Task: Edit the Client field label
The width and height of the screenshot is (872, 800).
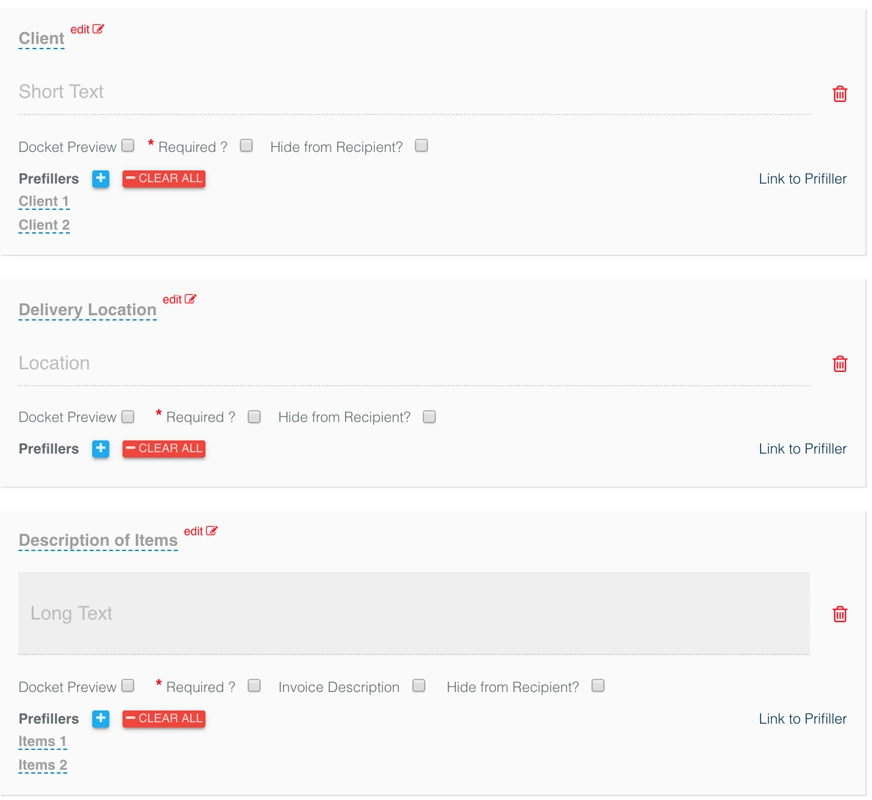Action: click(87, 30)
